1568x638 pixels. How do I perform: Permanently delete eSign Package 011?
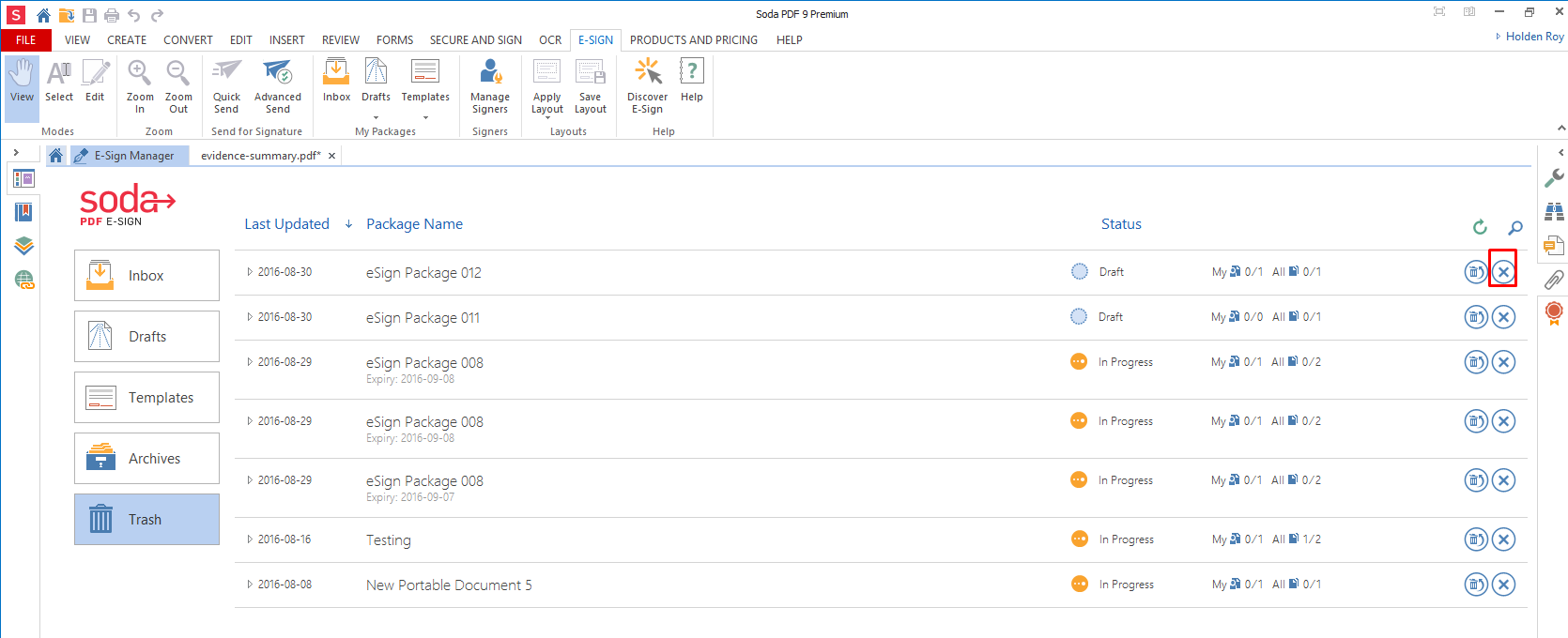(x=1503, y=317)
